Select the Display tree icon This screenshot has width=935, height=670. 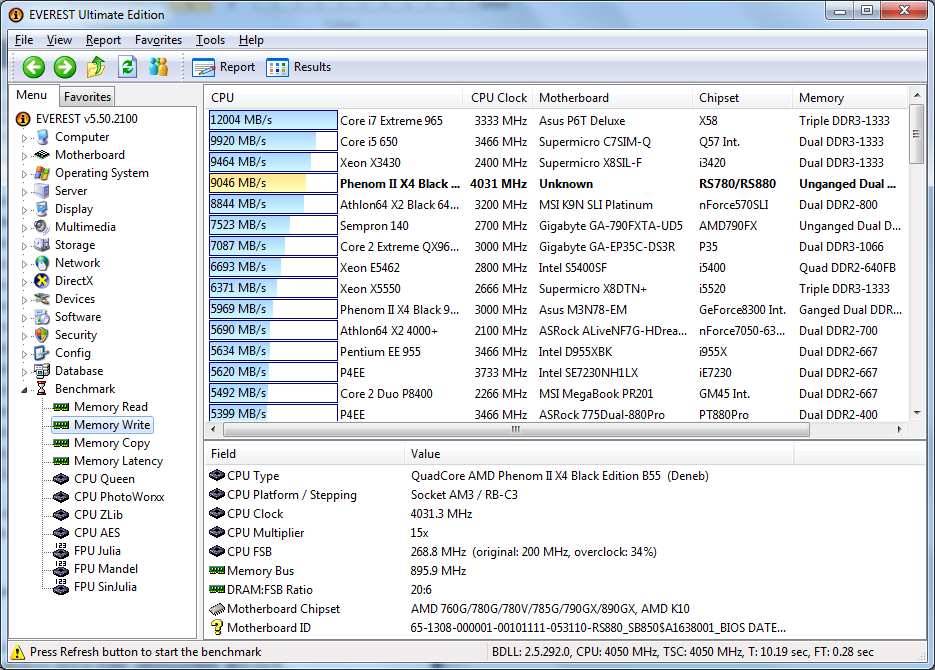click(x=42, y=209)
